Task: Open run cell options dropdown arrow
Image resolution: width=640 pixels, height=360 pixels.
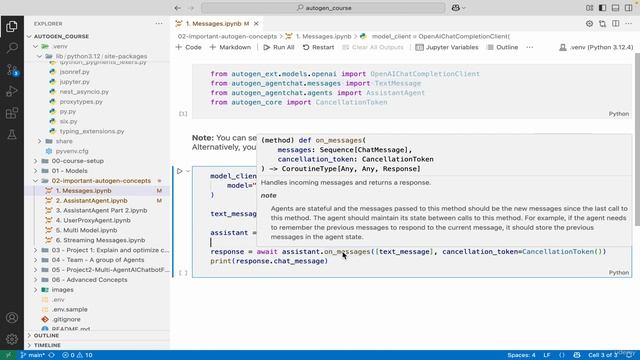Action: point(188,171)
